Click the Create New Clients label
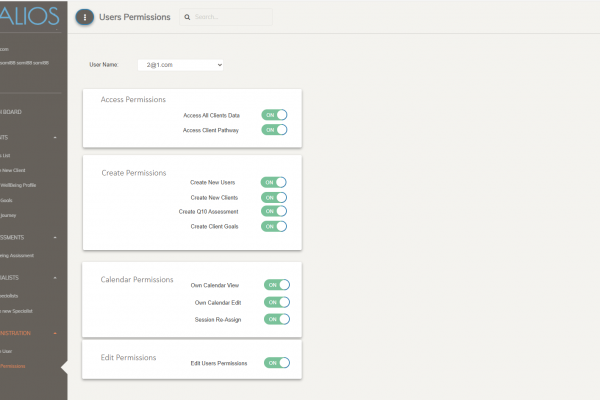Viewport: 600px width, 400px height. pos(214,198)
